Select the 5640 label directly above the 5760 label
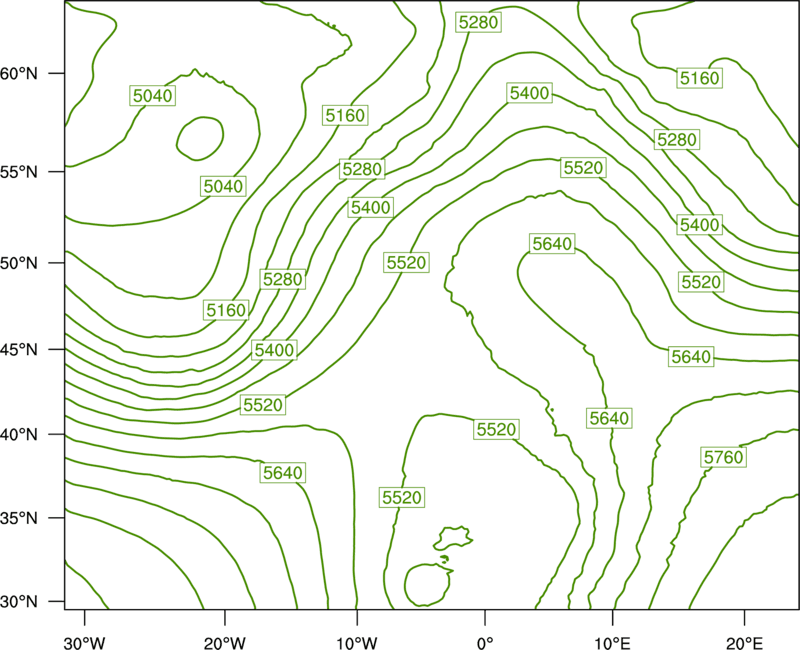 pos(691,356)
